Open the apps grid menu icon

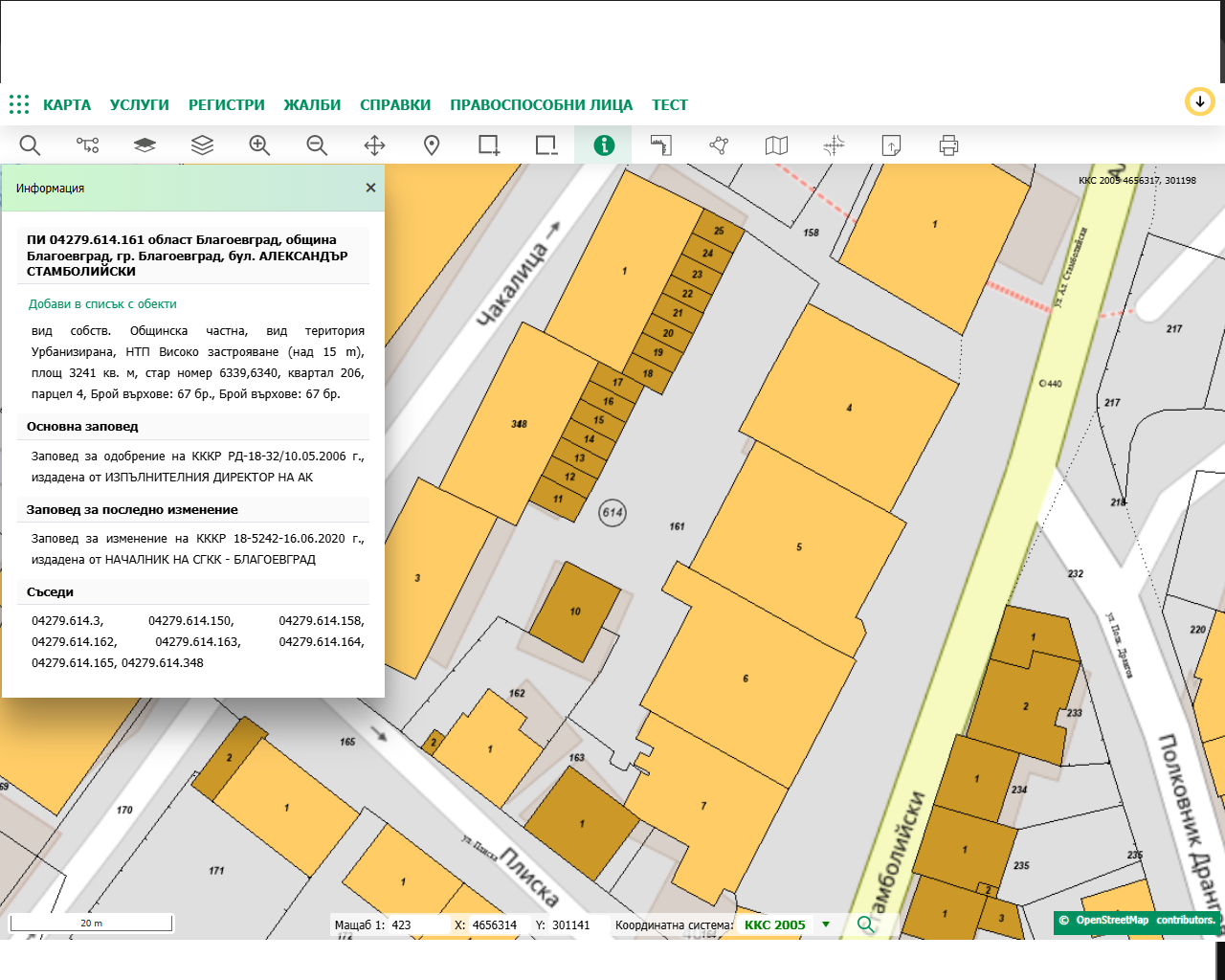tap(19, 104)
